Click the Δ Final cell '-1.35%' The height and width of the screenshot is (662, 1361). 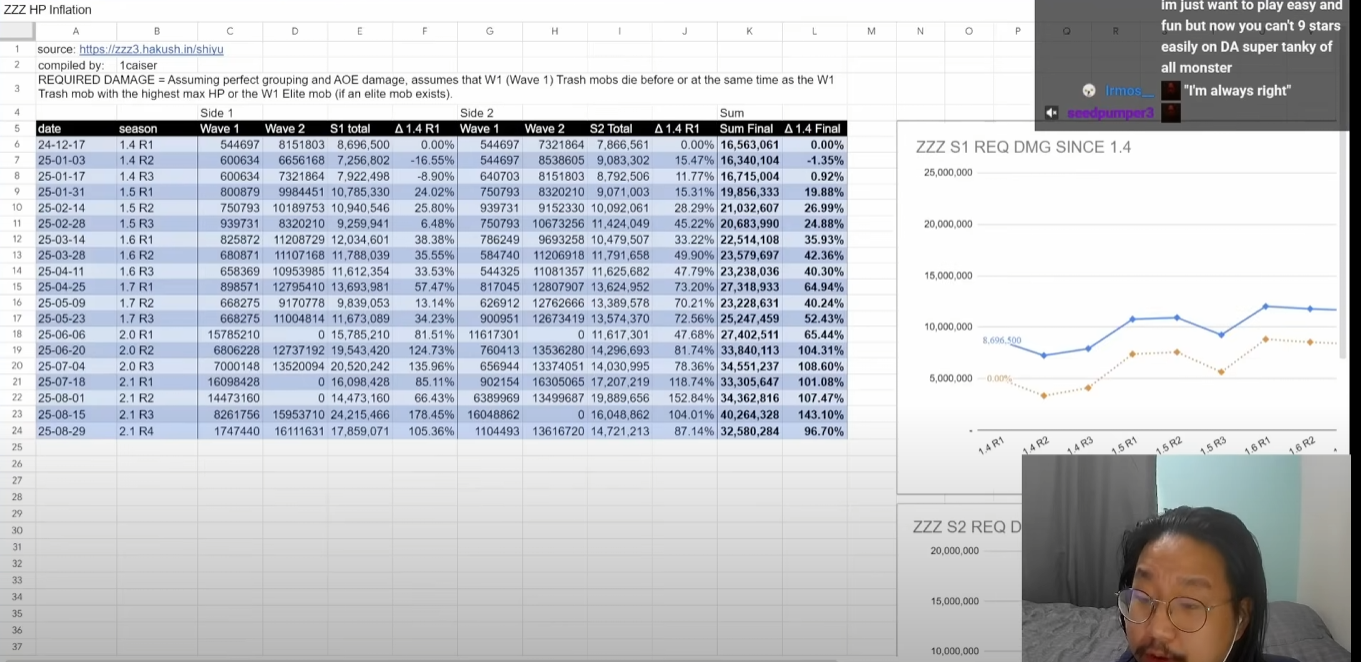(814, 161)
